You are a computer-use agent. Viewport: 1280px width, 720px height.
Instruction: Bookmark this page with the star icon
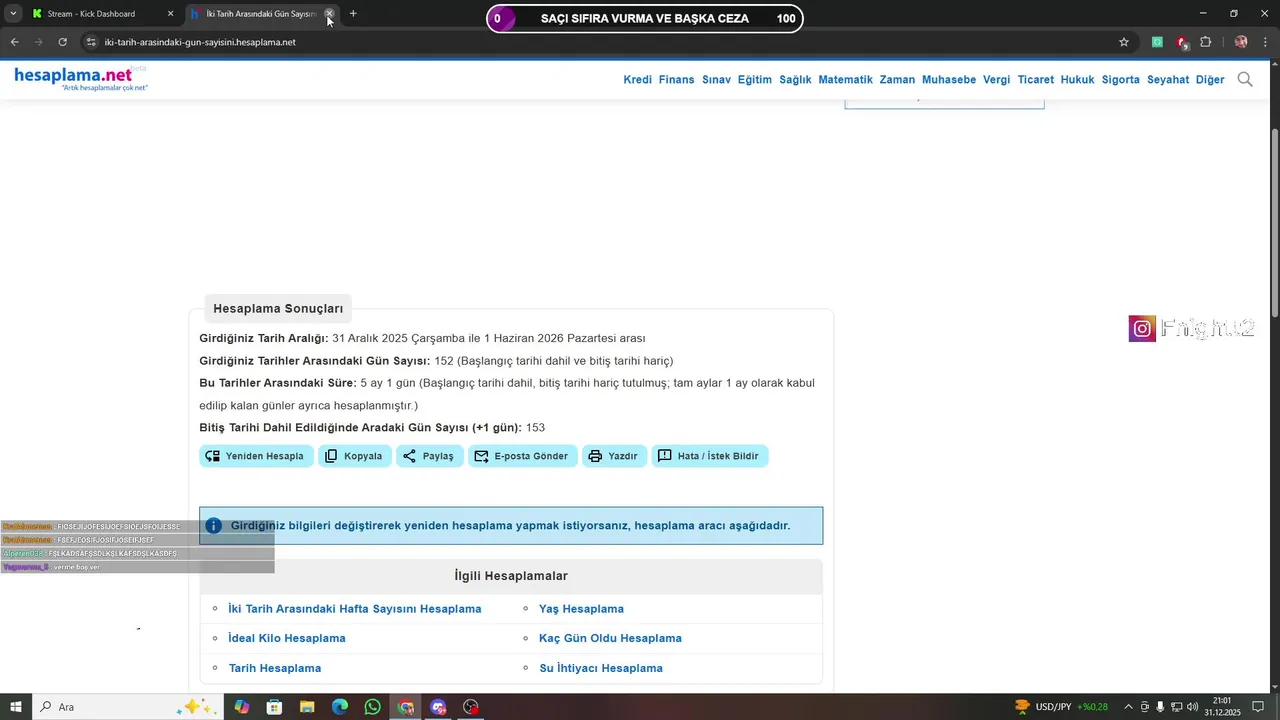click(1124, 42)
